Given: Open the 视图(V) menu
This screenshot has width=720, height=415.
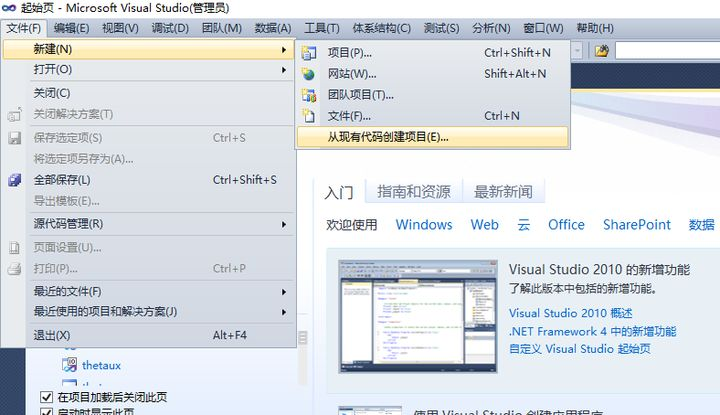Looking at the screenshot, I should (x=120, y=28).
